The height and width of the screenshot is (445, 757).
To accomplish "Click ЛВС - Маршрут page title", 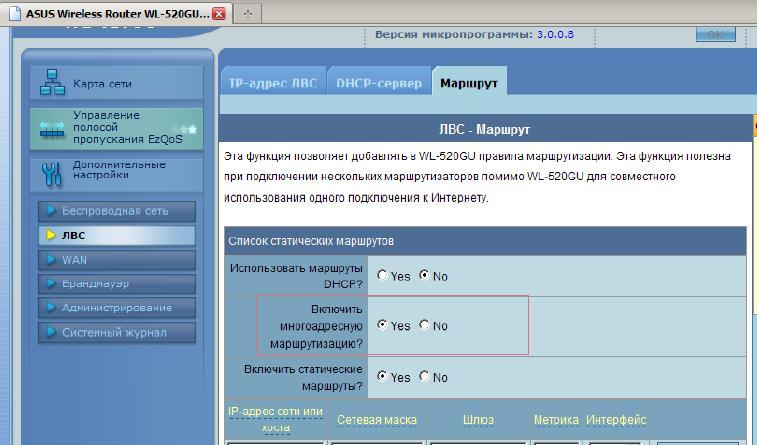I will [x=484, y=129].
